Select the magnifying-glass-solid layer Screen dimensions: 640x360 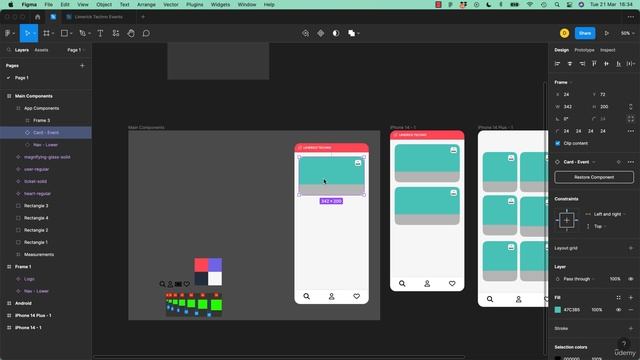(x=46, y=157)
